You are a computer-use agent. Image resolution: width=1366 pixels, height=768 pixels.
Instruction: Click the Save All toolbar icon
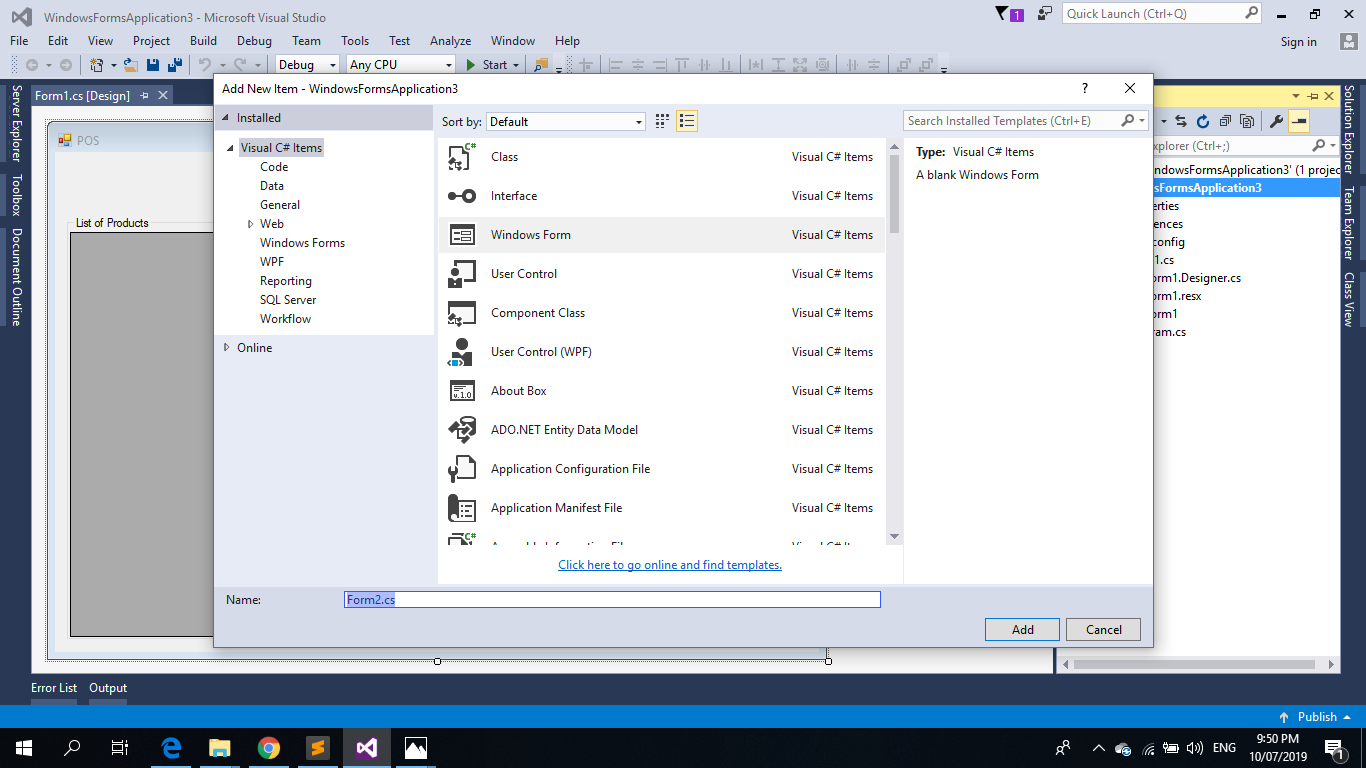pyautogui.click(x=175, y=65)
